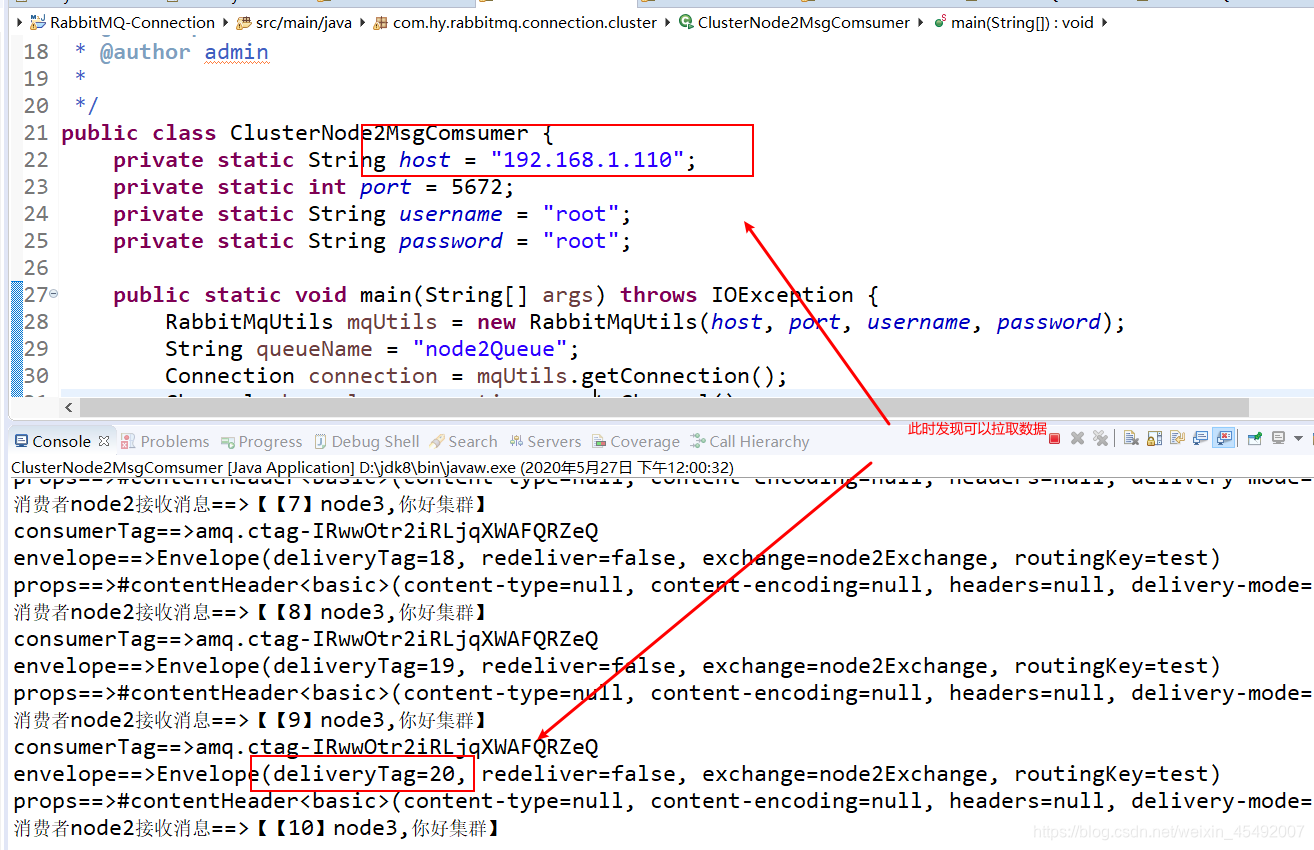
Task: Click console line deliveryTag=20
Action: pyautogui.click(x=617, y=774)
